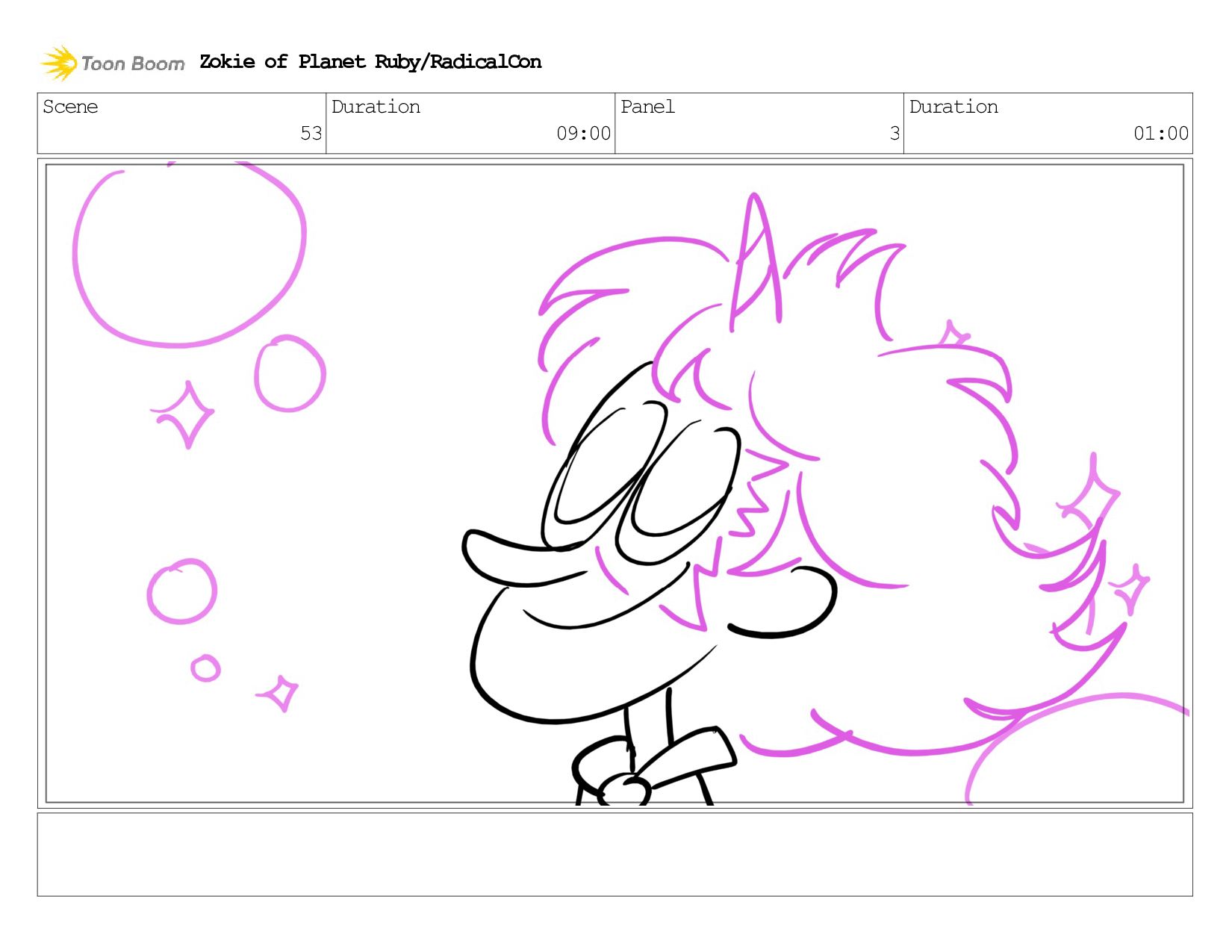Click the scene duration value '09:00'
Viewport: 1232px width, 952px height.
click(x=583, y=134)
